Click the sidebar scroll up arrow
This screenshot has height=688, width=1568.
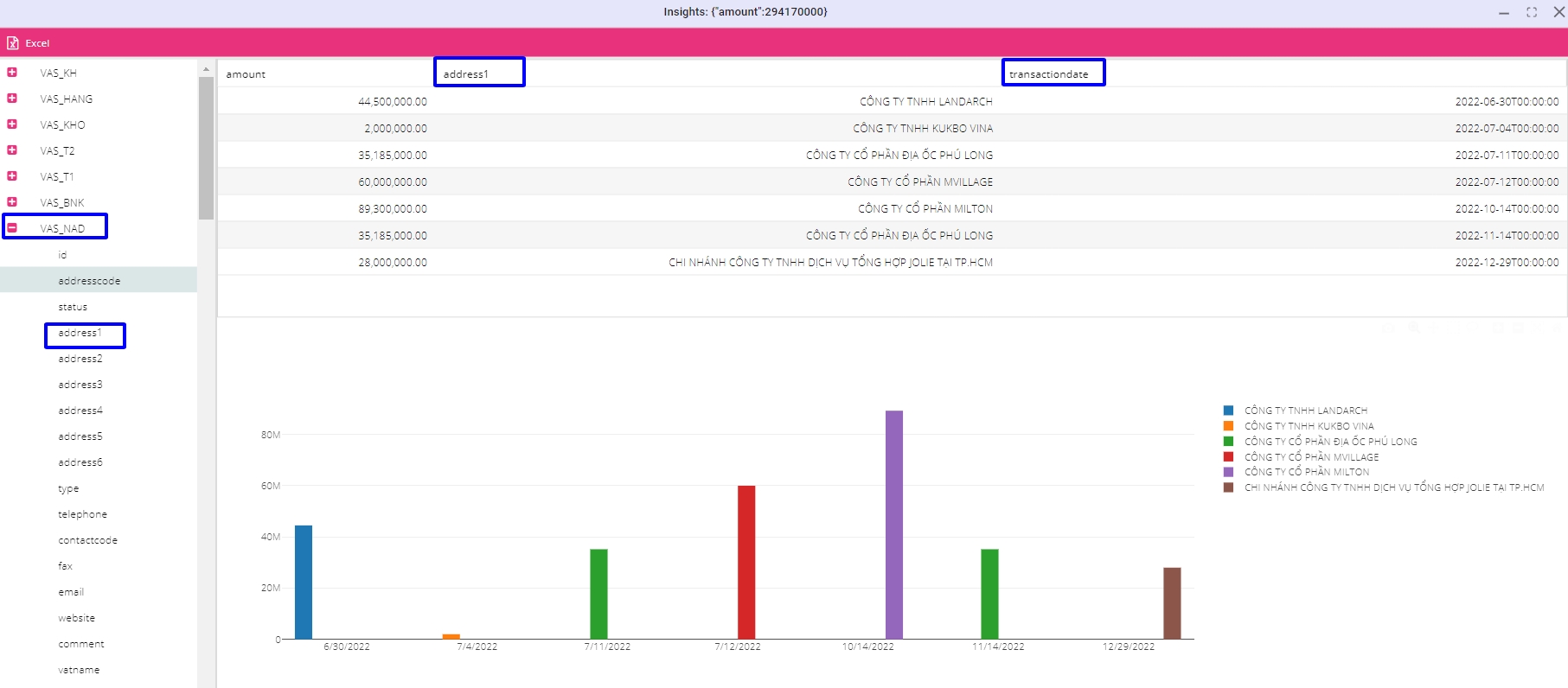206,69
